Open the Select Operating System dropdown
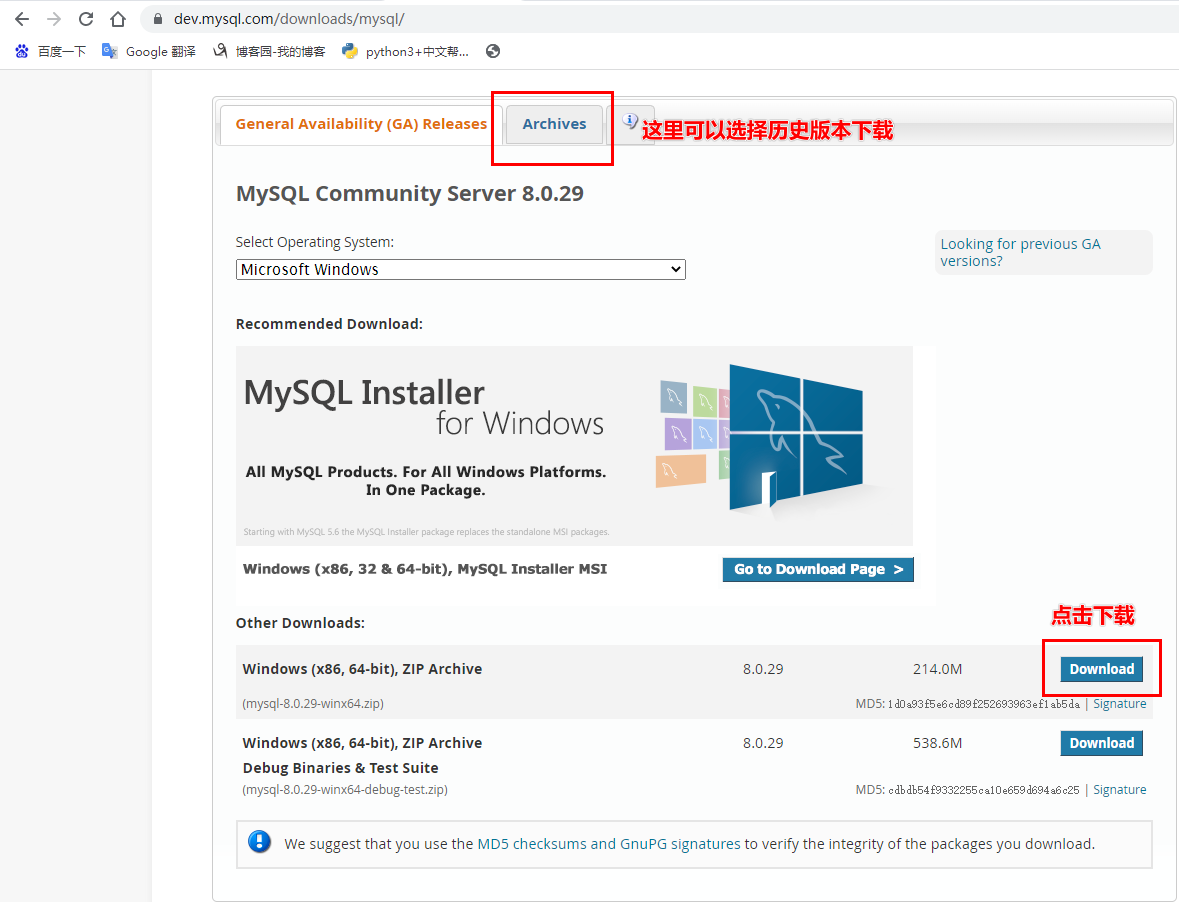 pos(461,269)
